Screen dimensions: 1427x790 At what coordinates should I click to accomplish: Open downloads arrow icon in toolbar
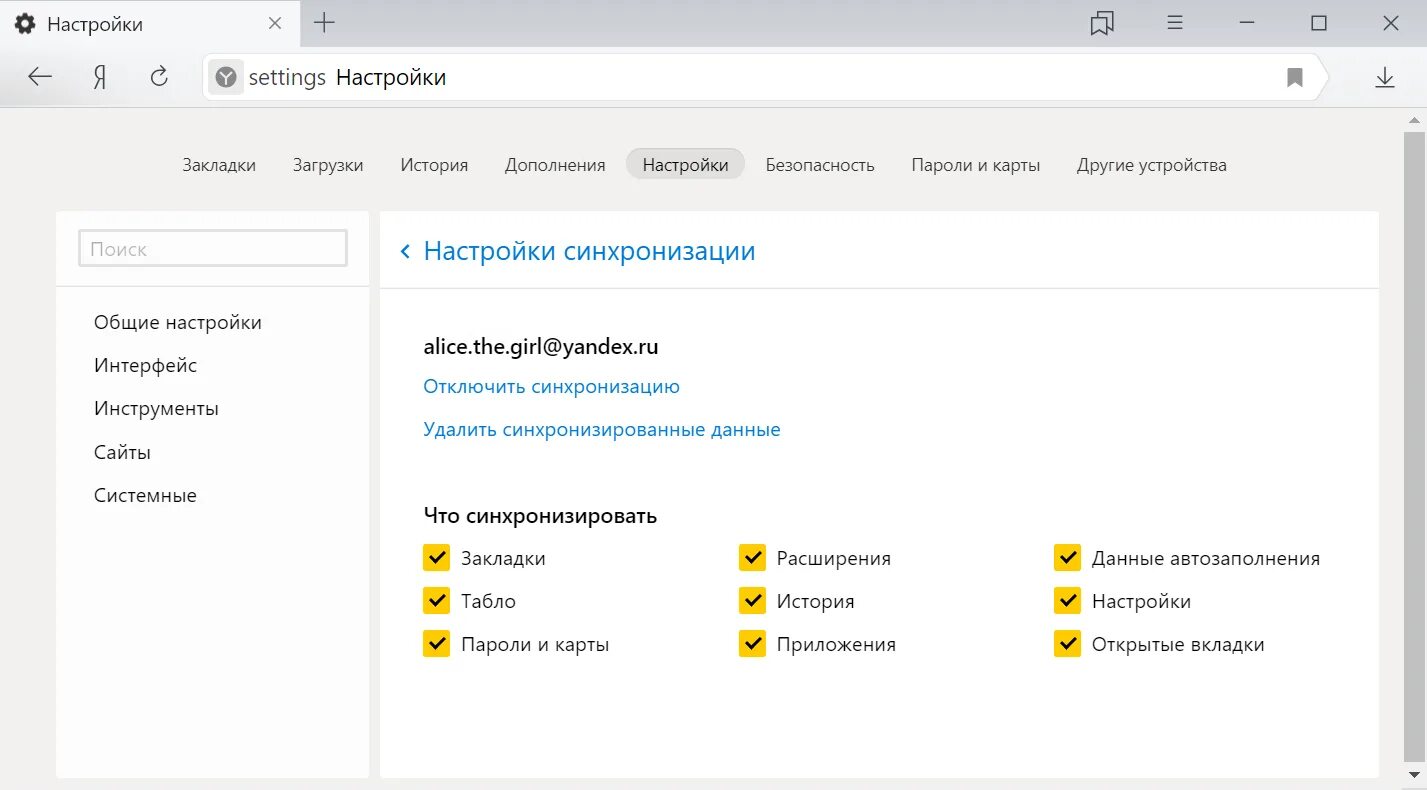point(1385,77)
